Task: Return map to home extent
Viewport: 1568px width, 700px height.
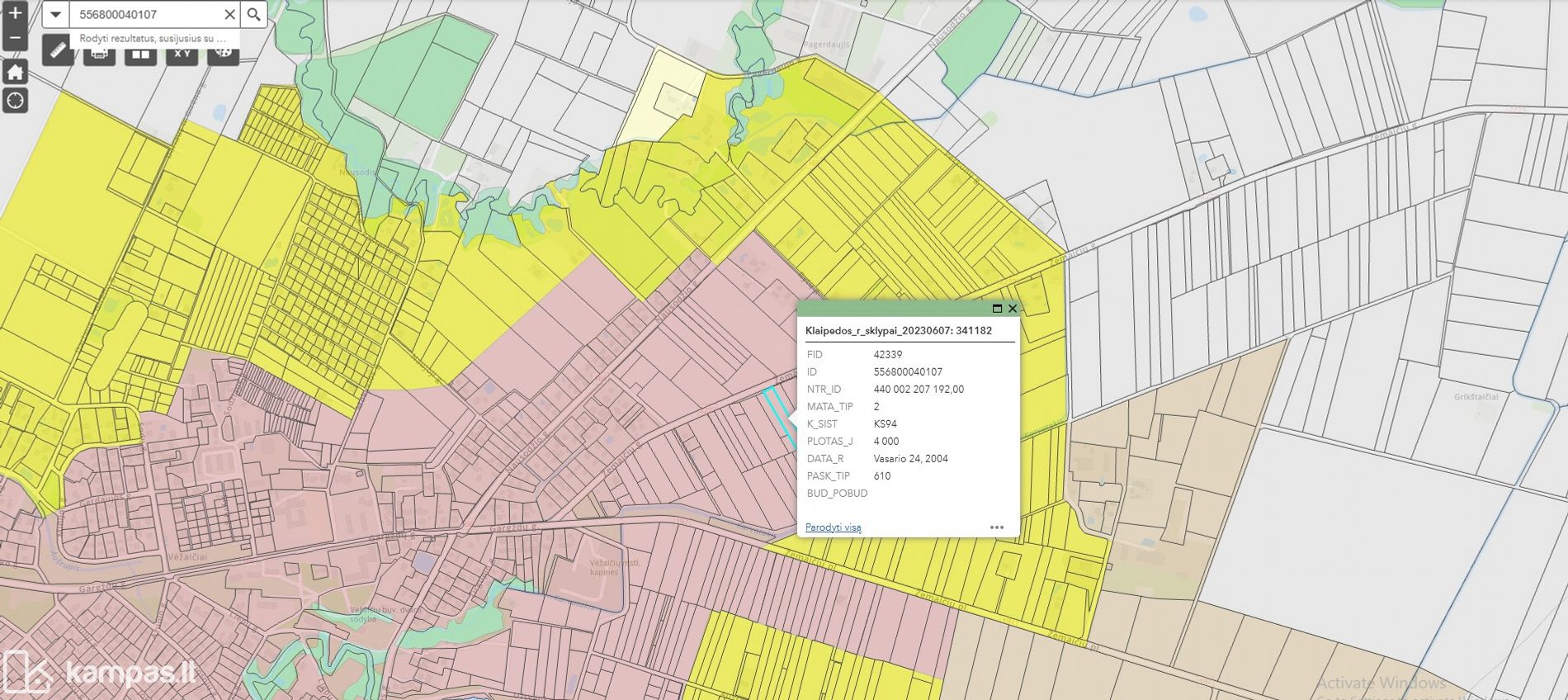Action: [x=15, y=72]
